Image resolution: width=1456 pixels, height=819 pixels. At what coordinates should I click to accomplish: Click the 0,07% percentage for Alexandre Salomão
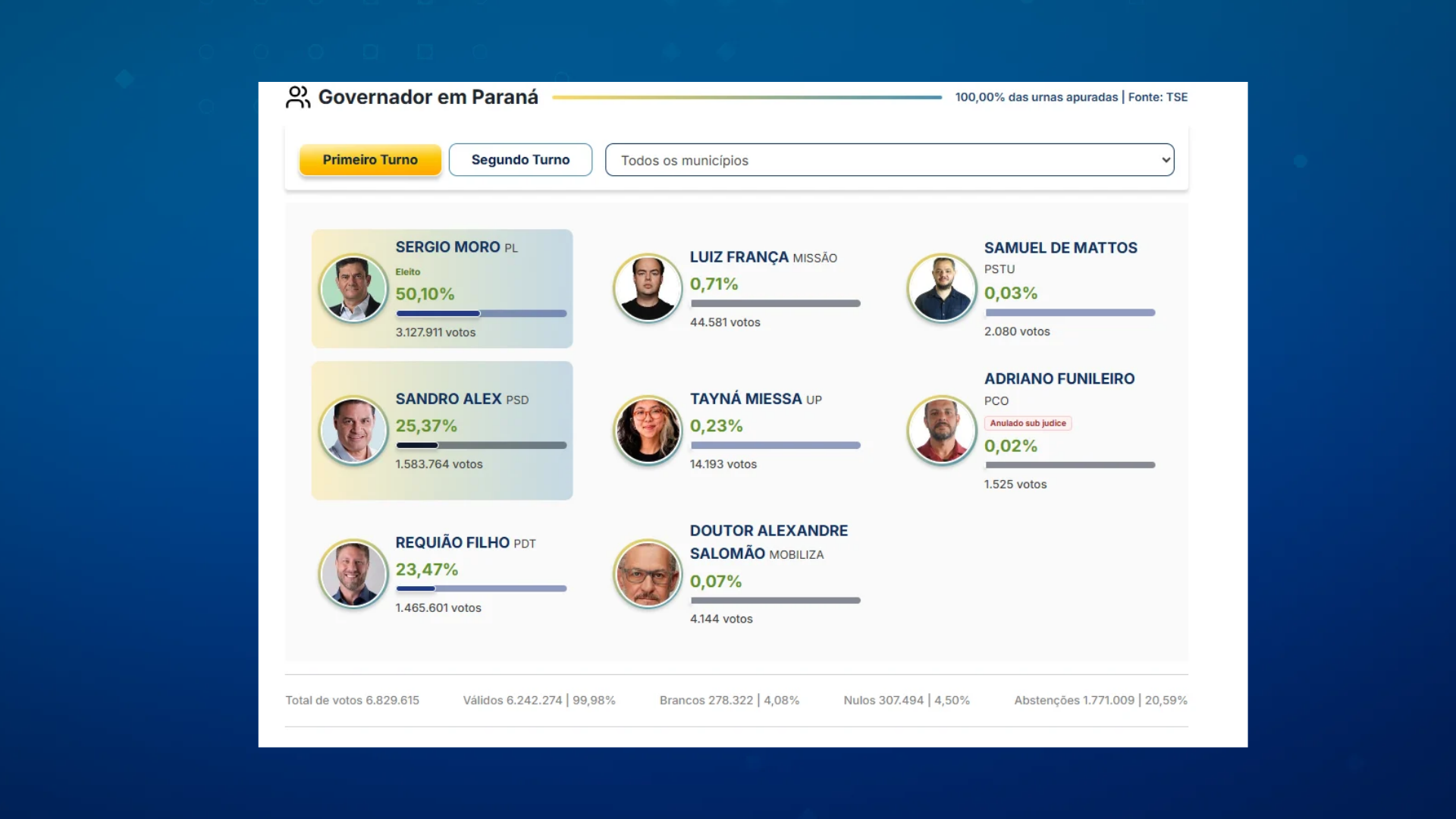point(716,582)
